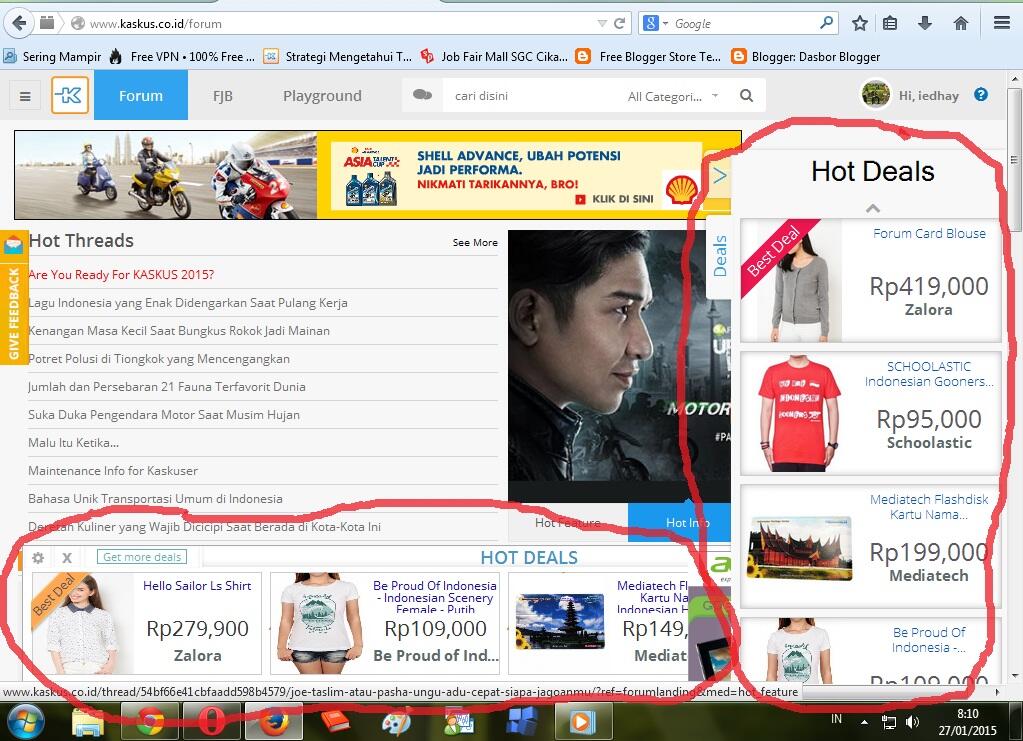Switch to Firefox in the taskbar
Image resolution: width=1023 pixels, height=741 pixels.
click(274, 721)
